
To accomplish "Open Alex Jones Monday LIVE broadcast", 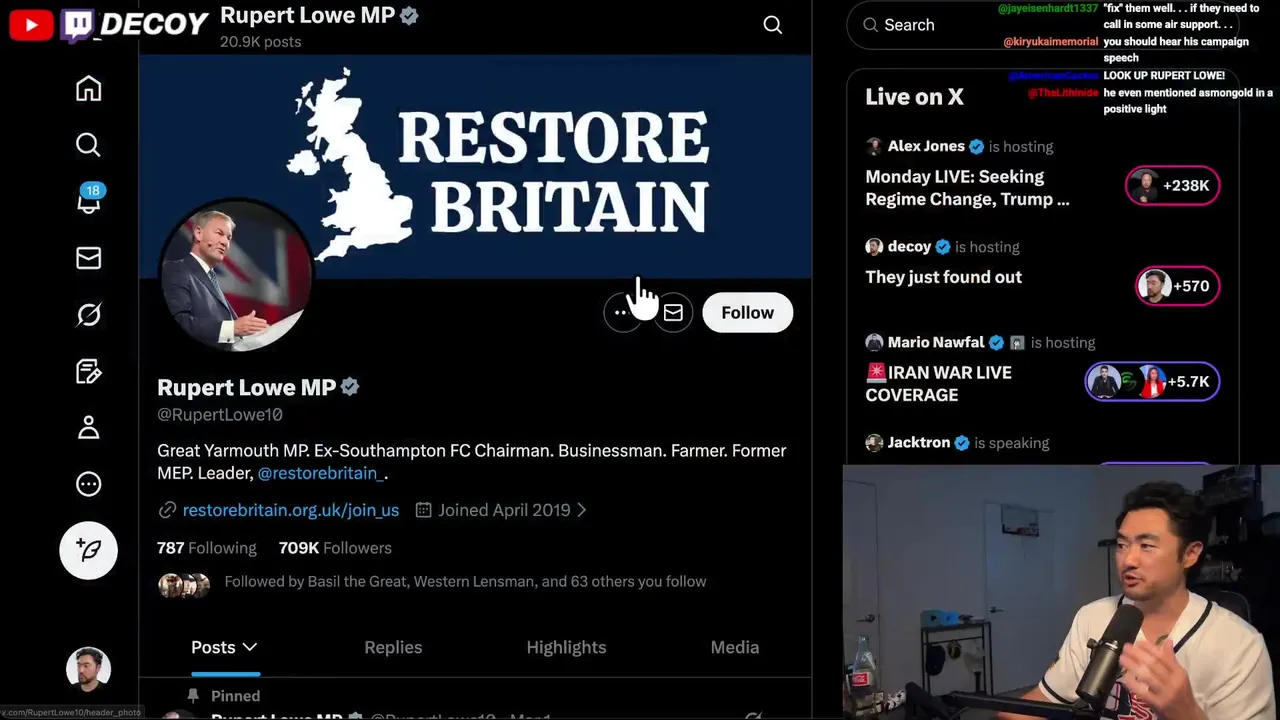I will (x=967, y=188).
